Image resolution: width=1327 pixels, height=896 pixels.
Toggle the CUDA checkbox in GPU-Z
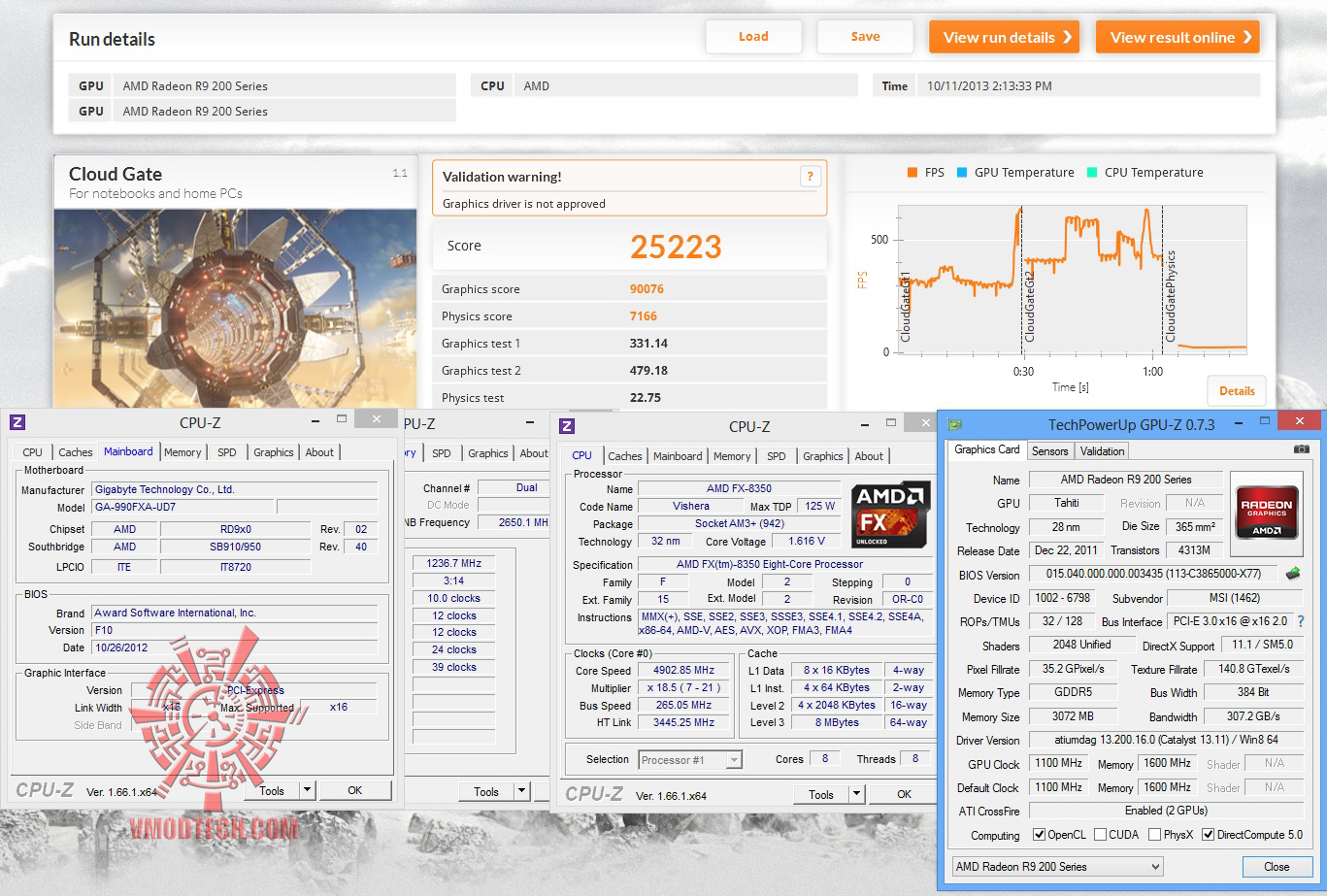tap(1101, 835)
